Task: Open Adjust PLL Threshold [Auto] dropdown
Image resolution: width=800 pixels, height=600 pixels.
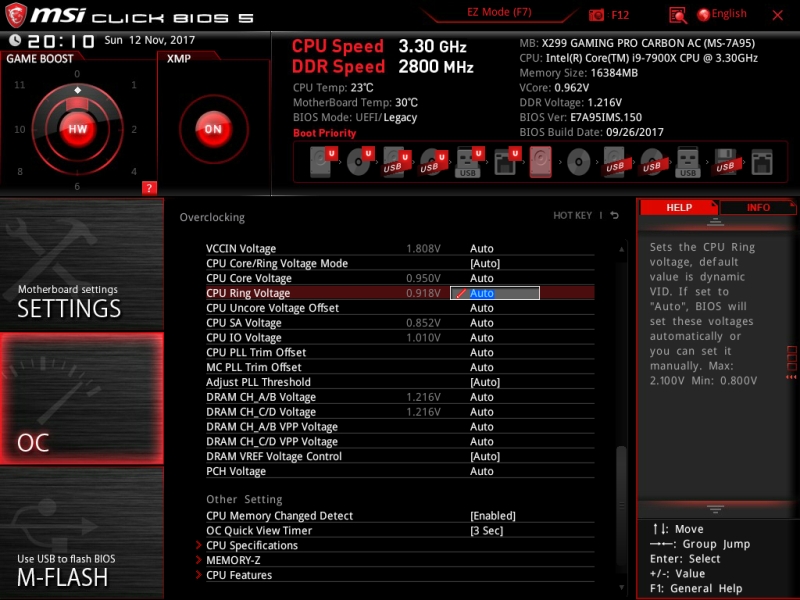Action: [485, 382]
